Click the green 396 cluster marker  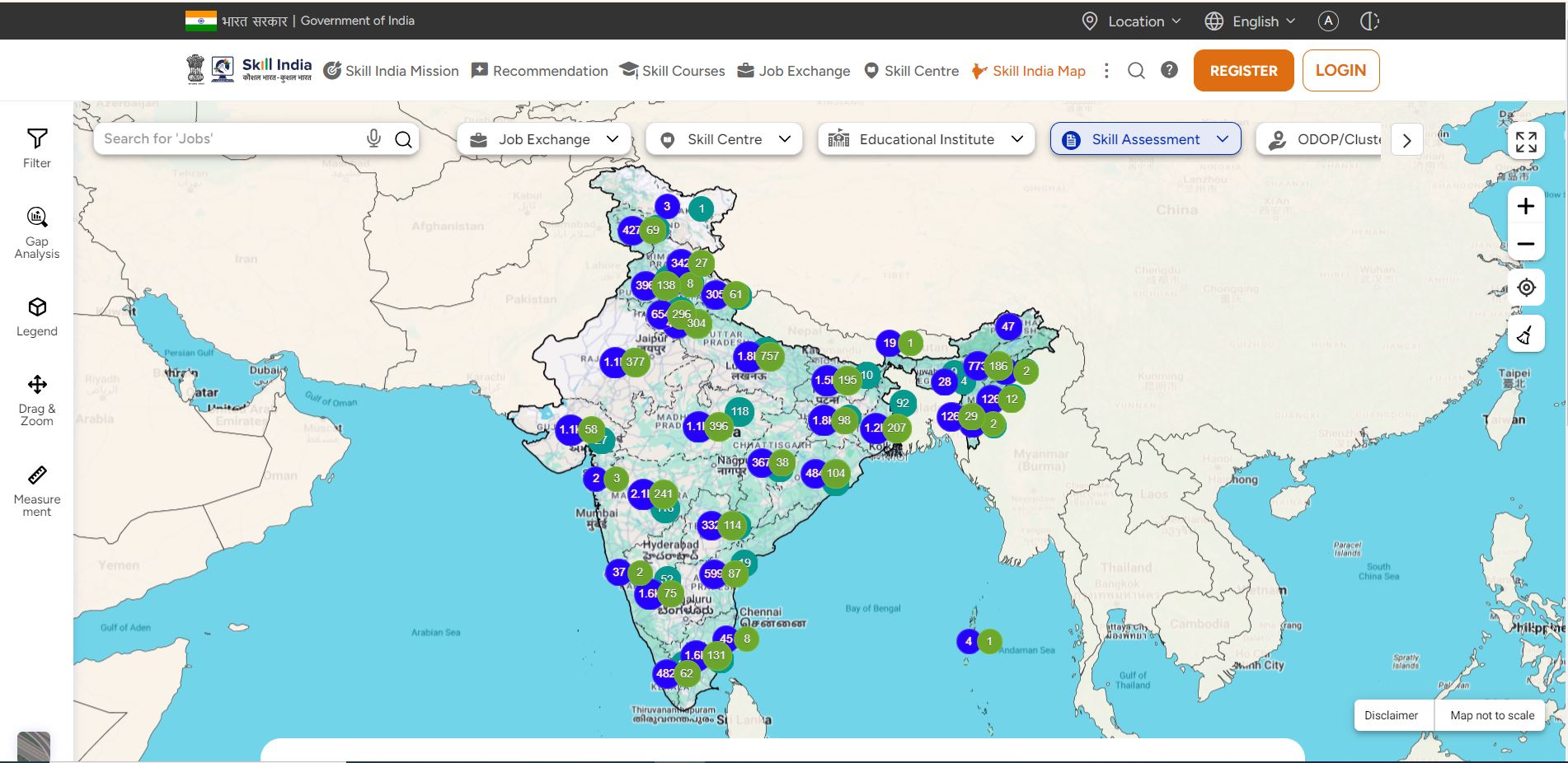point(718,426)
